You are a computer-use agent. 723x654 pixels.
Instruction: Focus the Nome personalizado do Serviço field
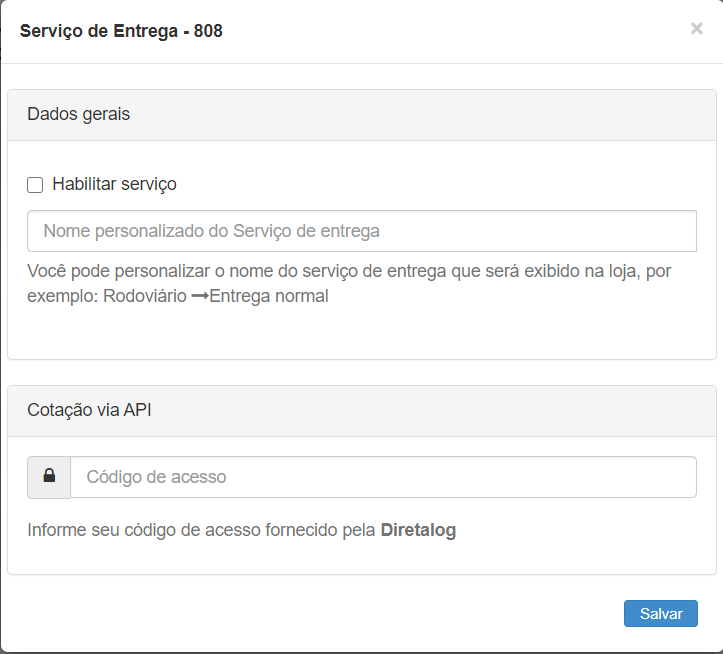pyautogui.click(x=361, y=231)
